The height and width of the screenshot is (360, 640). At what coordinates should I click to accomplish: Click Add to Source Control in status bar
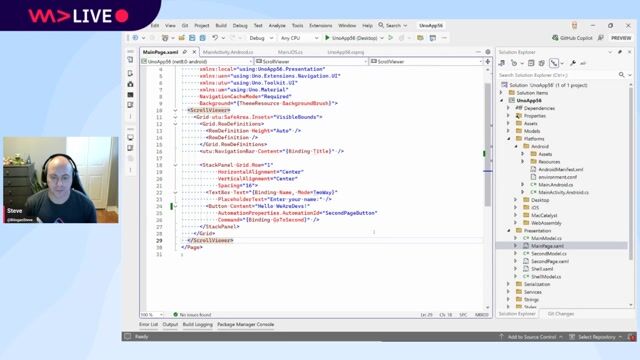(531, 337)
